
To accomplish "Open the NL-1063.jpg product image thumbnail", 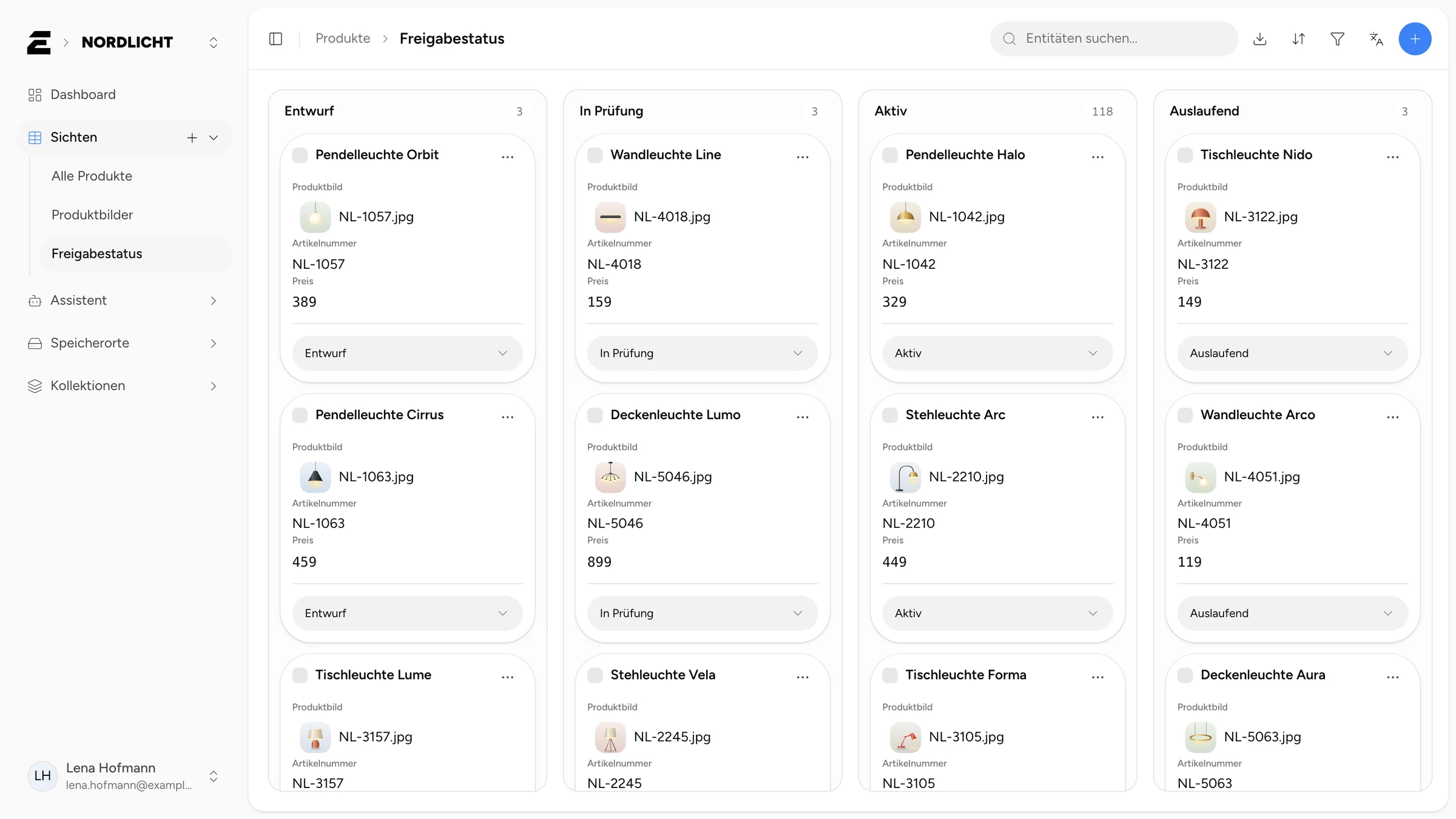I will click(x=315, y=477).
